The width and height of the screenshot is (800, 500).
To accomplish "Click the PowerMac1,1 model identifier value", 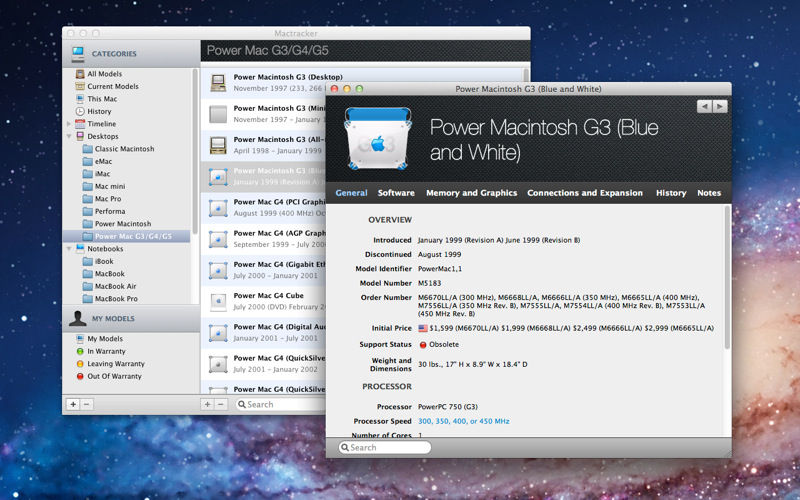I will point(440,269).
